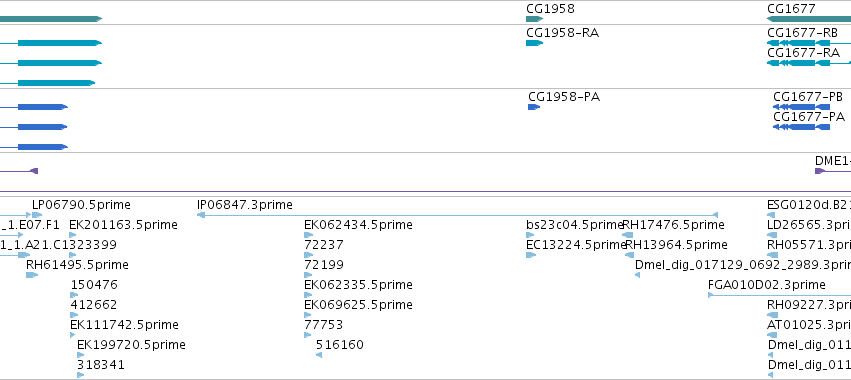Click the EK062434.5prime EST arrow
Screen dimensions: 851x380
pyautogui.click(x=309, y=235)
